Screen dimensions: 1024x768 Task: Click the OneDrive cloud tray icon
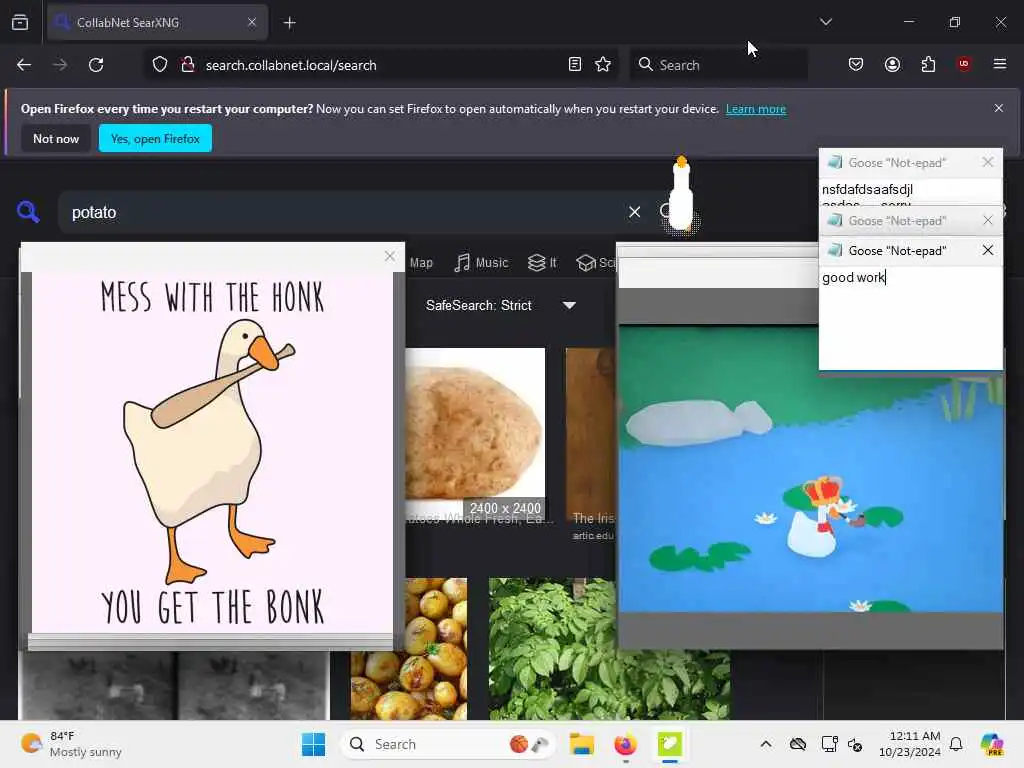(x=797, y=744)
